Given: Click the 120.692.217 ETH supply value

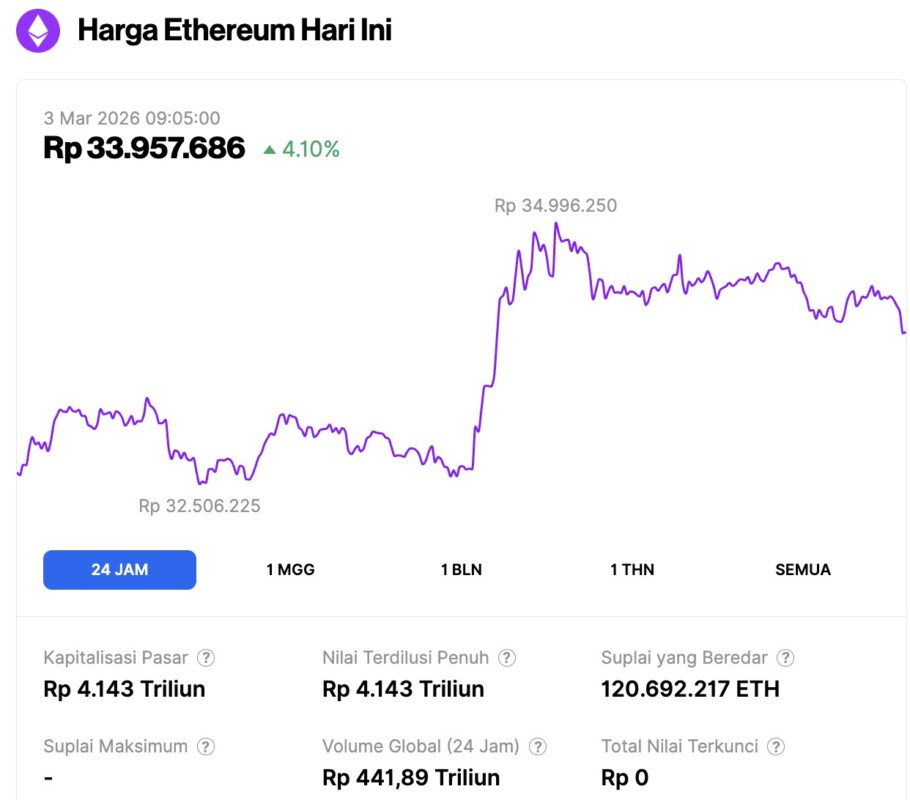Looking at the screenshot, I should click(x=689, y=689).
